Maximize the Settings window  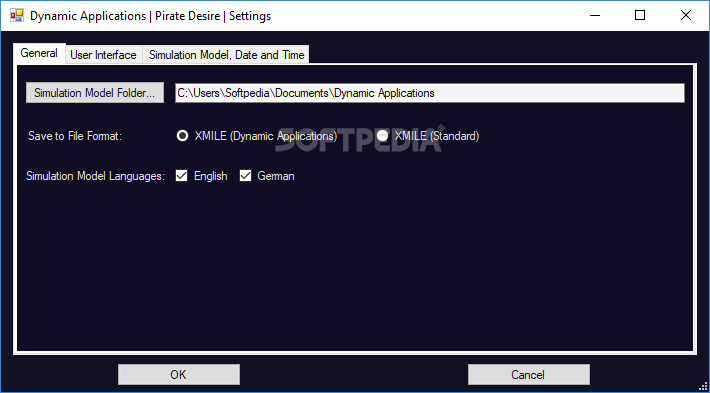(640, 16)
